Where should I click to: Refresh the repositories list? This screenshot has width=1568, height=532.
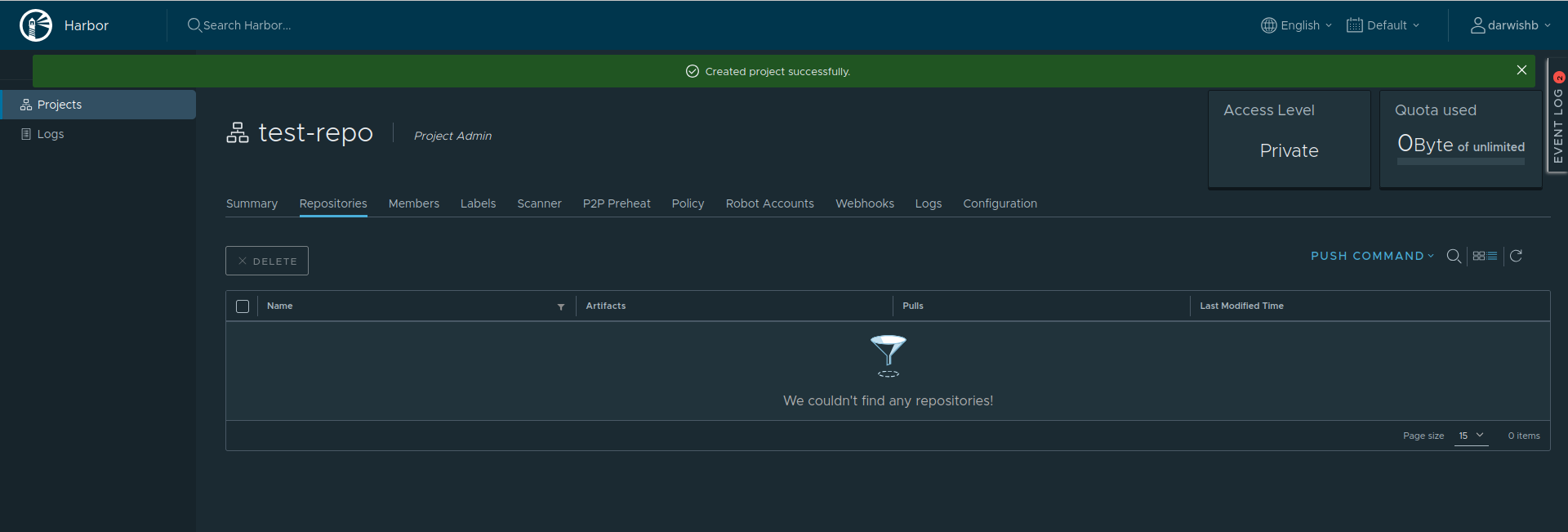[1516, 257]
